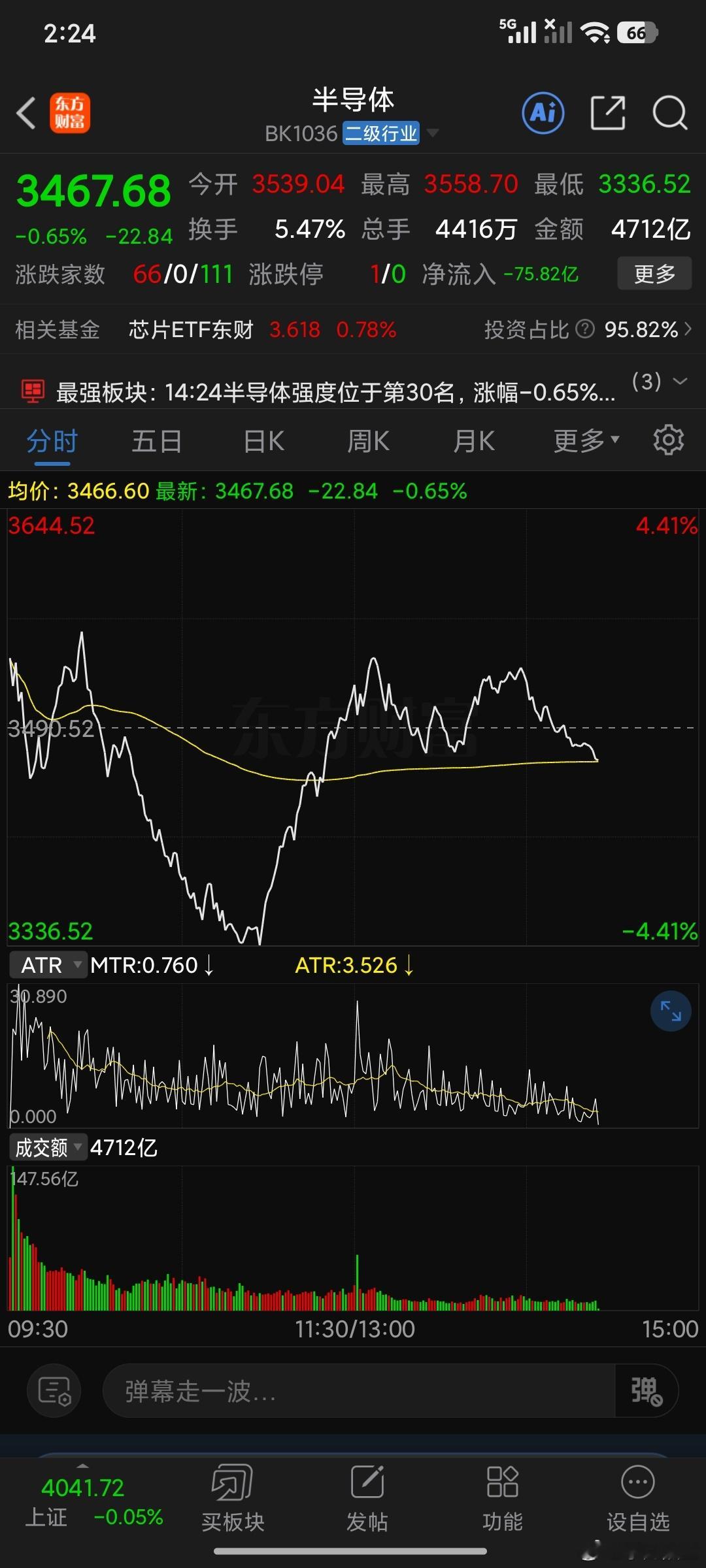Tap the 金额 4712亿 value
This screenshot has width=706, height=1568.
pyautogui.click(x=651, y=229)
